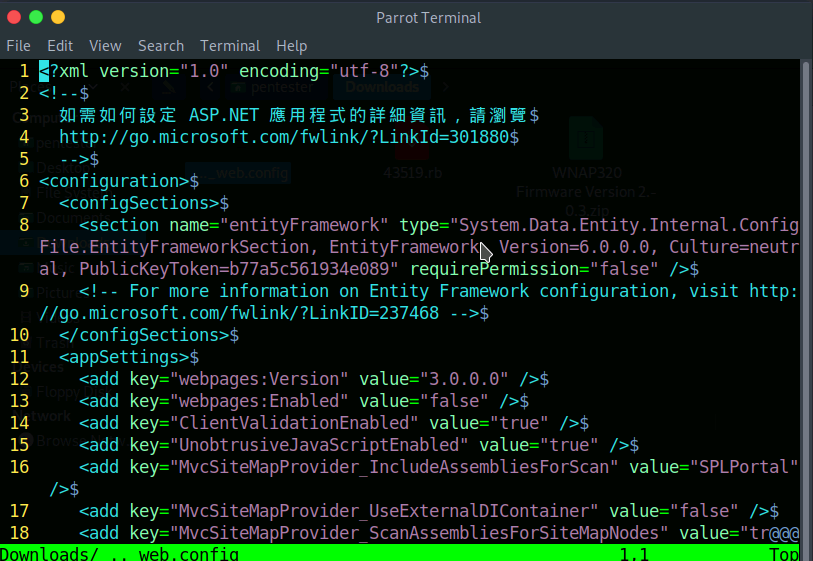The image size is (813, 561).
Task: Open the File menu
Action: [18, 46]
